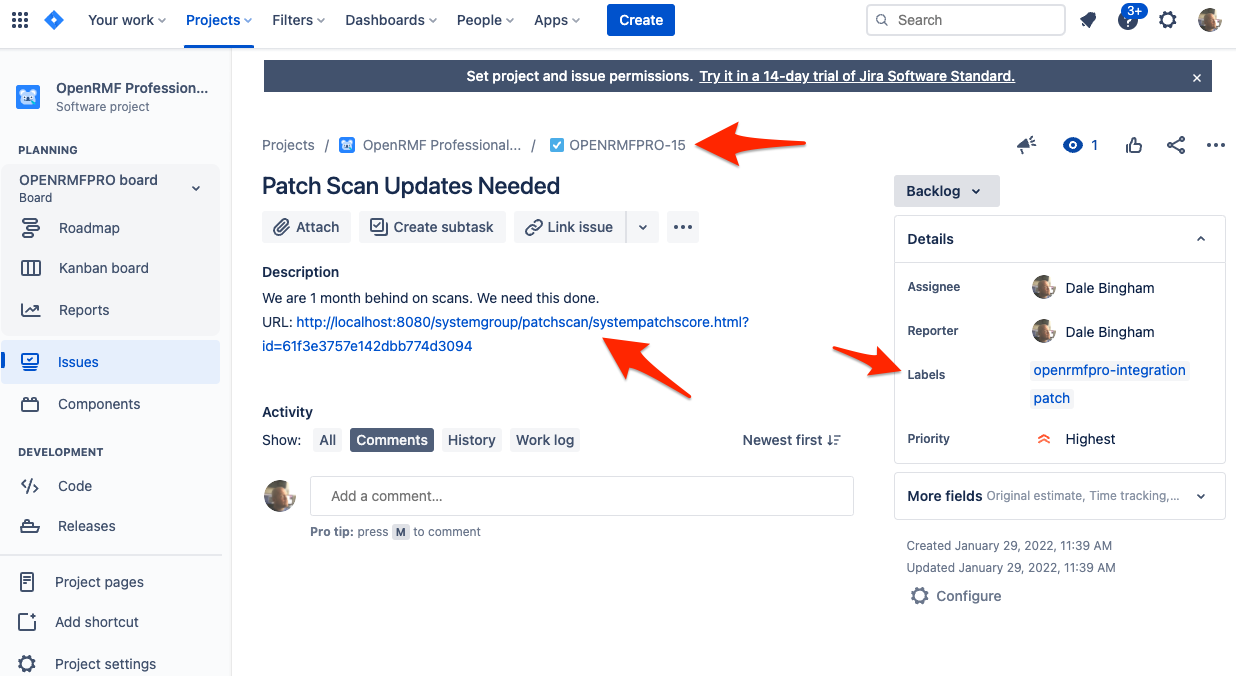Viewport: 1236px width, 676px height.
Task: Click the patch label
Action: [x=1052, y=398]
